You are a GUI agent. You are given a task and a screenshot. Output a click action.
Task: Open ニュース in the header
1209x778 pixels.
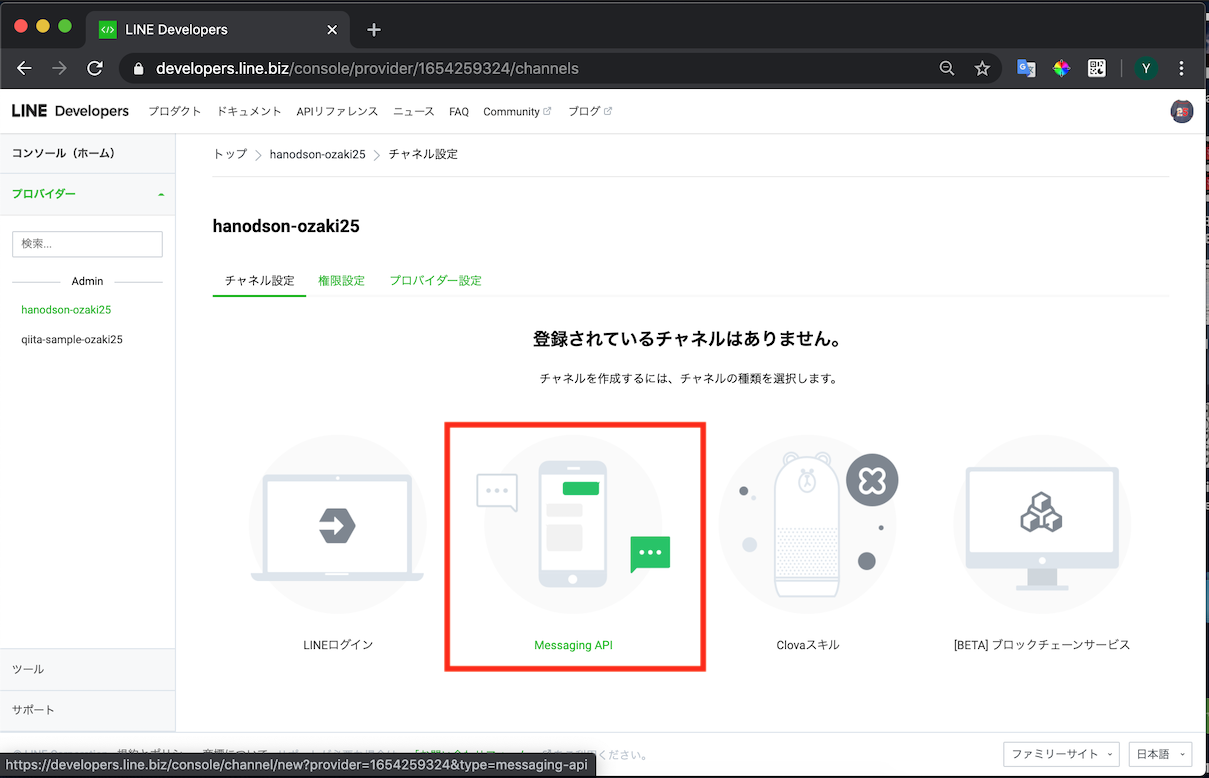(414, 112)
